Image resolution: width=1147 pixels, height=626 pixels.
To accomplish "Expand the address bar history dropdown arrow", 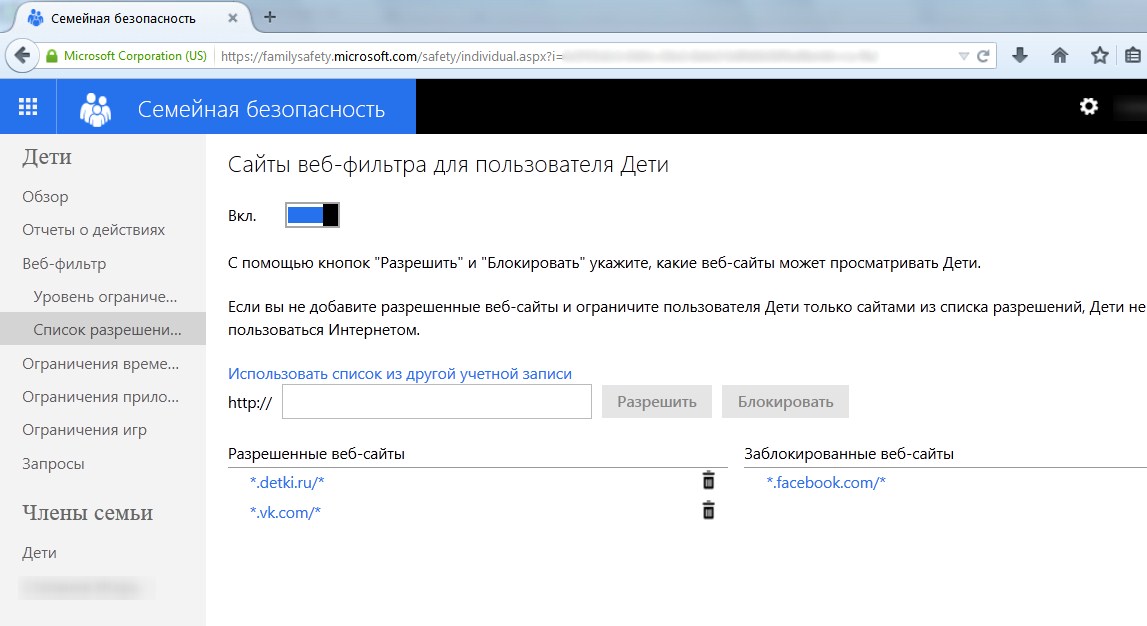I will pos(963,56).
